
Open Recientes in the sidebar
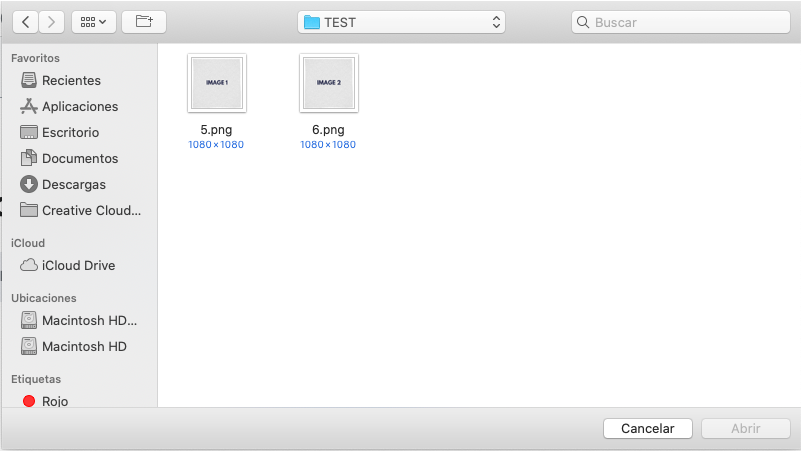(71, 80)
